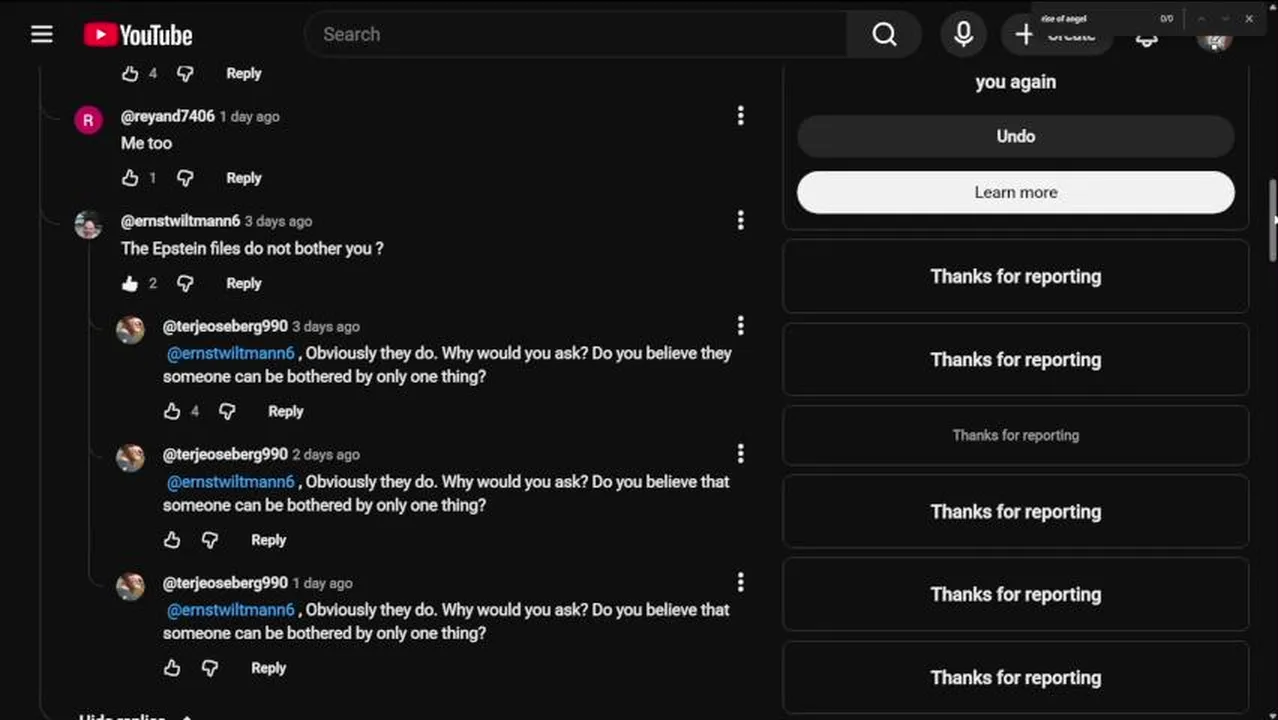Open Create menu in top bar
This screenshot has width=1278, height=720.
(x=1057, y=36)
